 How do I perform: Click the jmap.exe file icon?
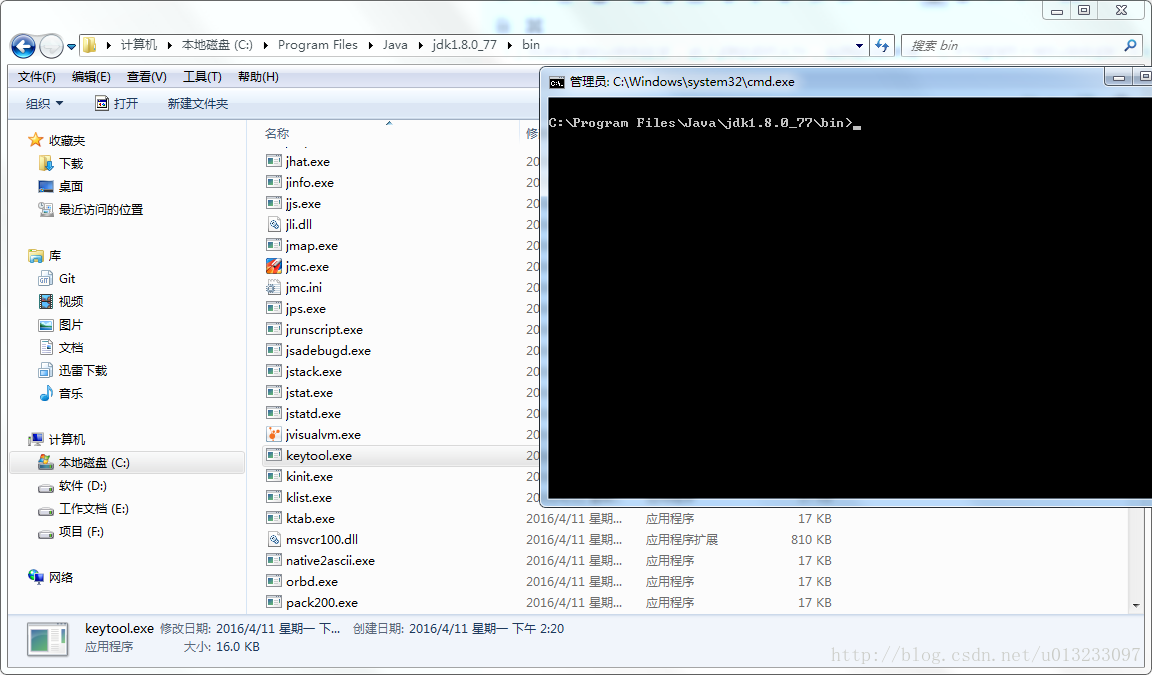274,245
